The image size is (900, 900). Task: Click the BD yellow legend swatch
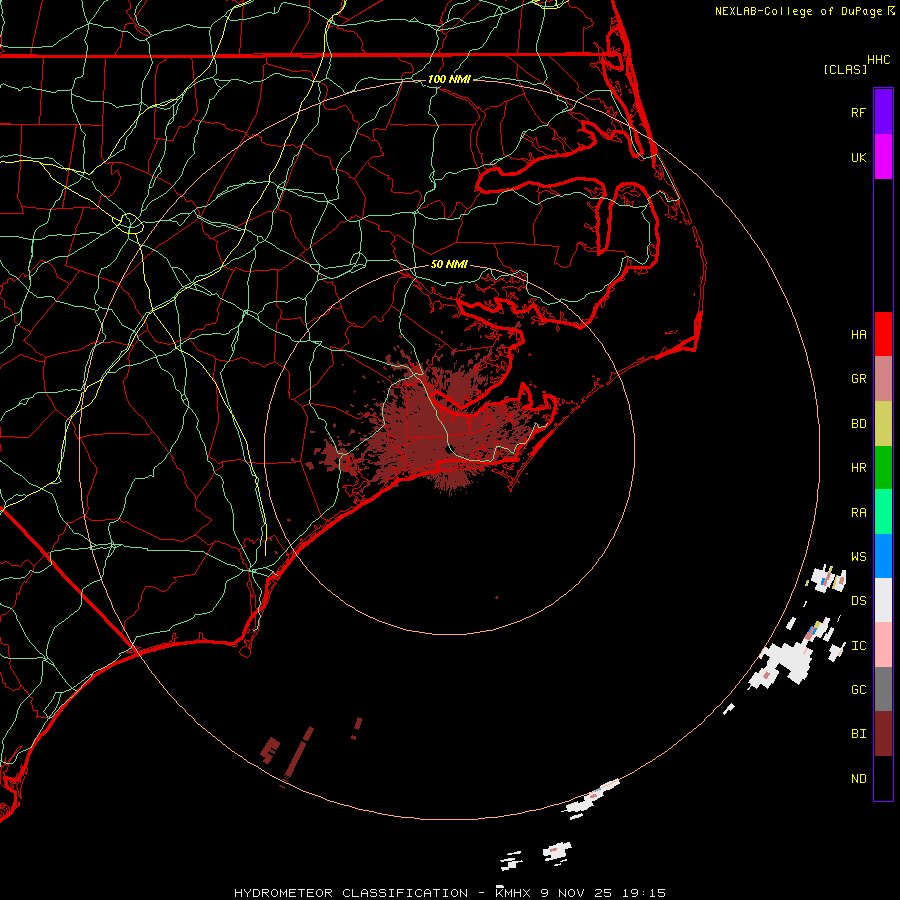point(883,424)
